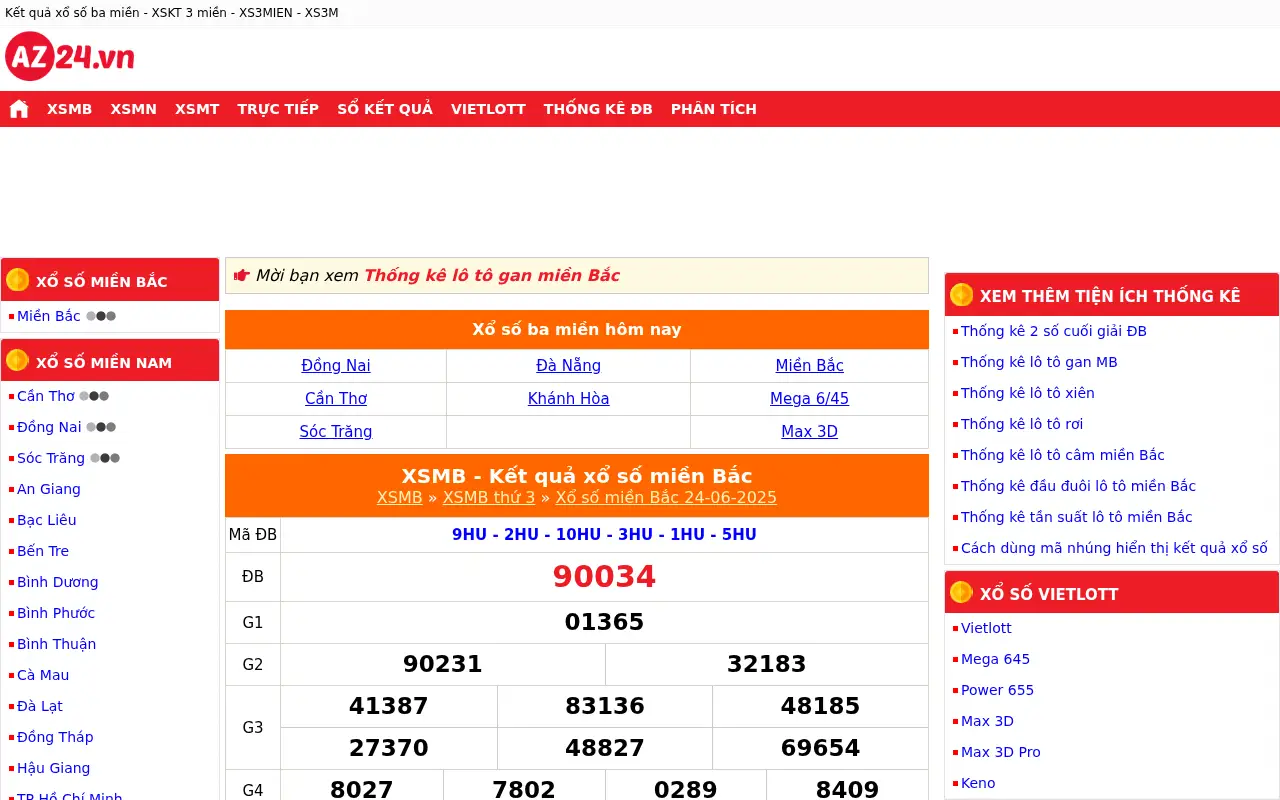Select Bạc Liêu in the left sidebar
Viewport: 1280px width, 800px height.
47,520
